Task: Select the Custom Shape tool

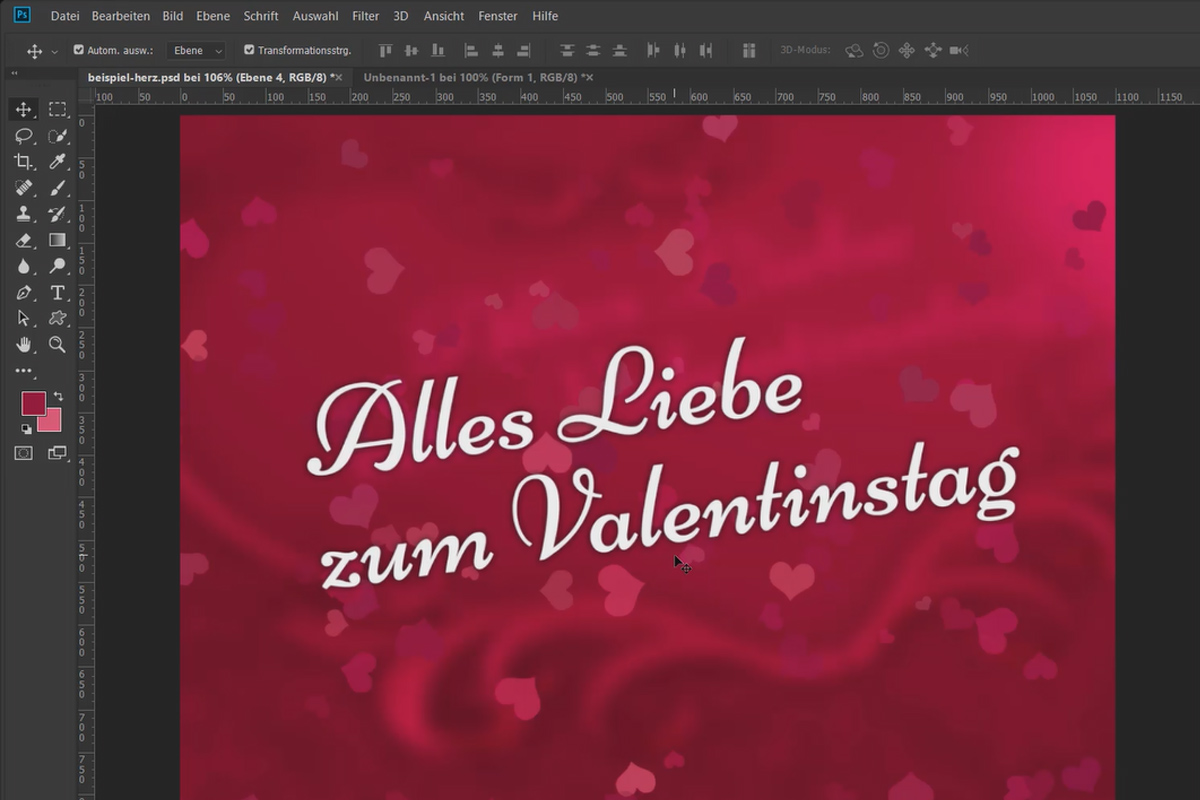Action: (58, 318)
